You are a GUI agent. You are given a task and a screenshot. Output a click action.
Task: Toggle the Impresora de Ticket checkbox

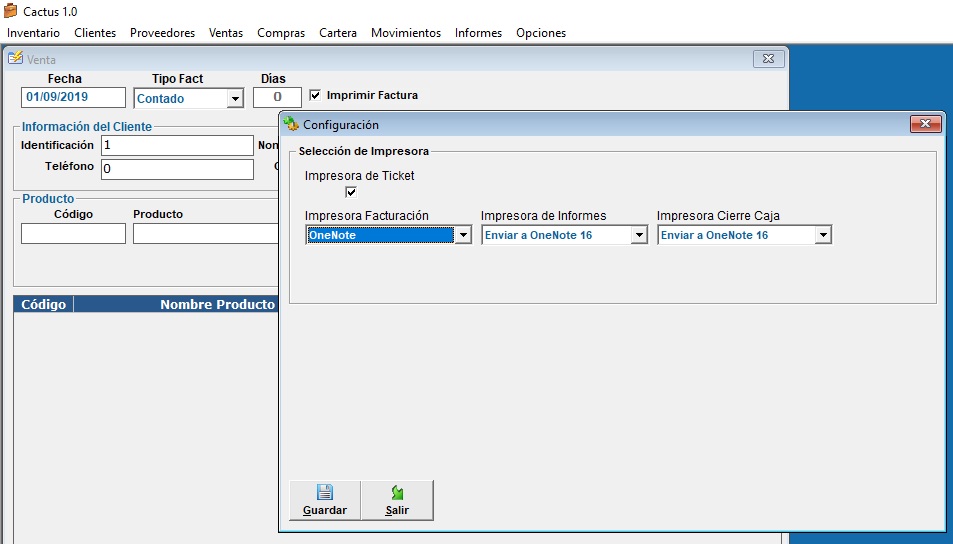[351, 192]
